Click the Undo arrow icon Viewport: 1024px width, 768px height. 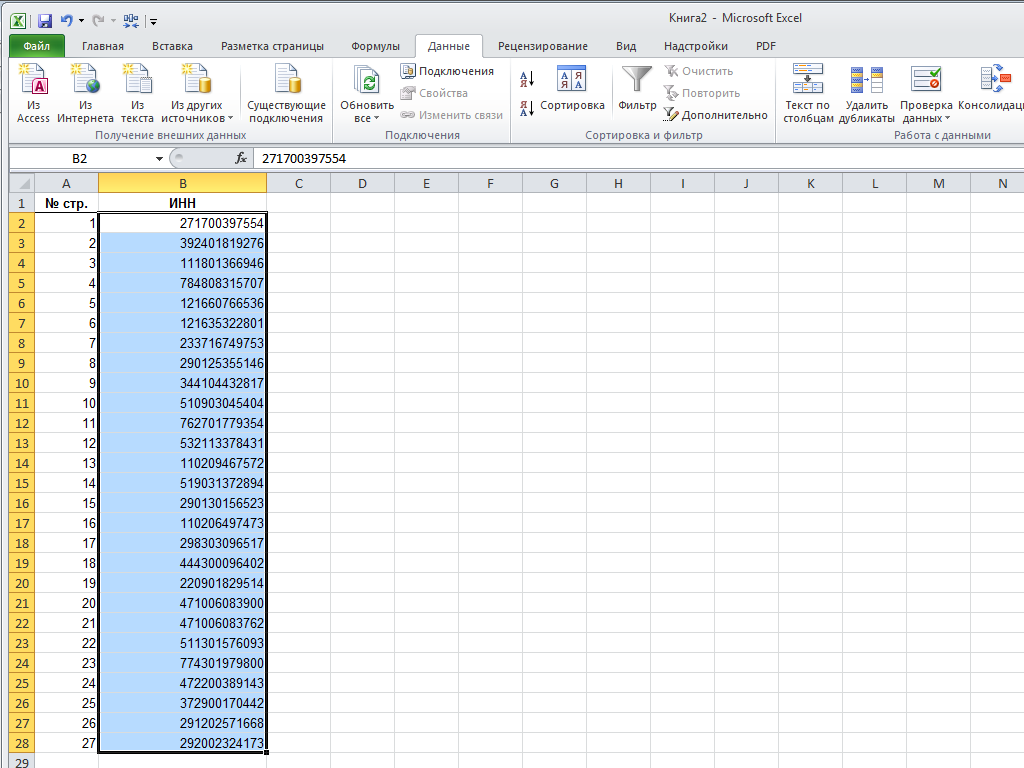pos(67,21)
